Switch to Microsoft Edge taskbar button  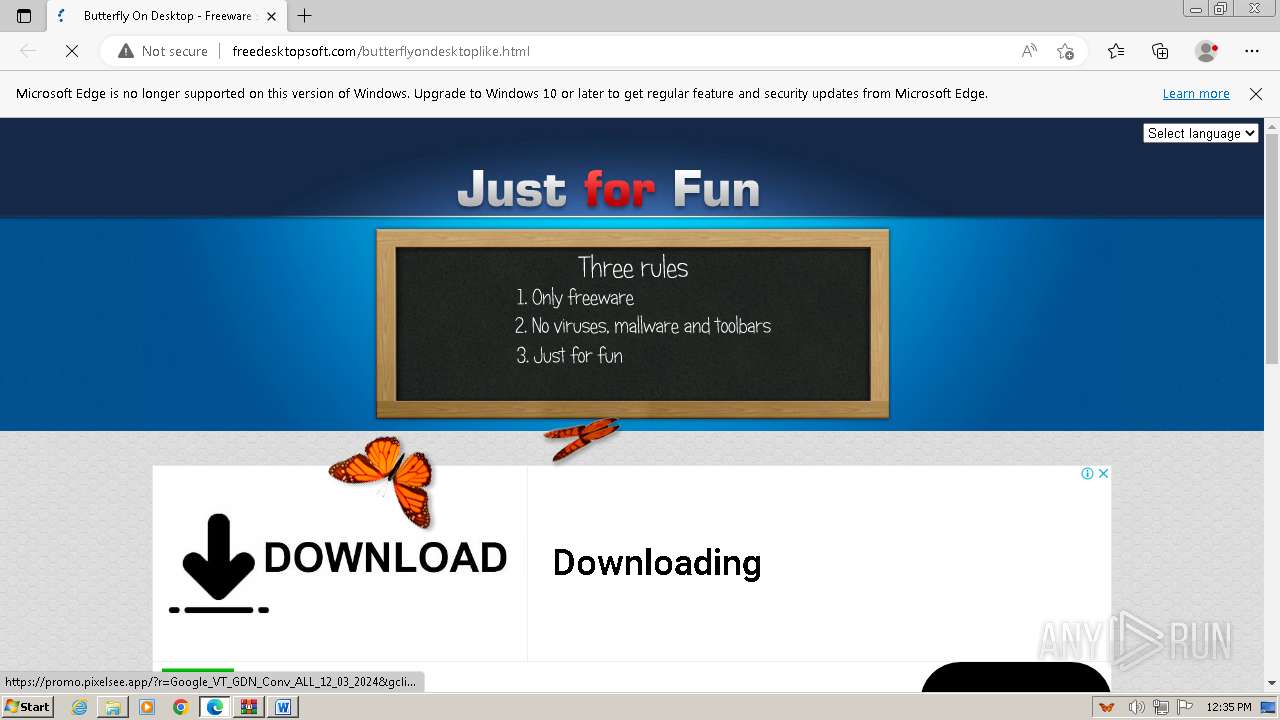click(x=215, y=707)
